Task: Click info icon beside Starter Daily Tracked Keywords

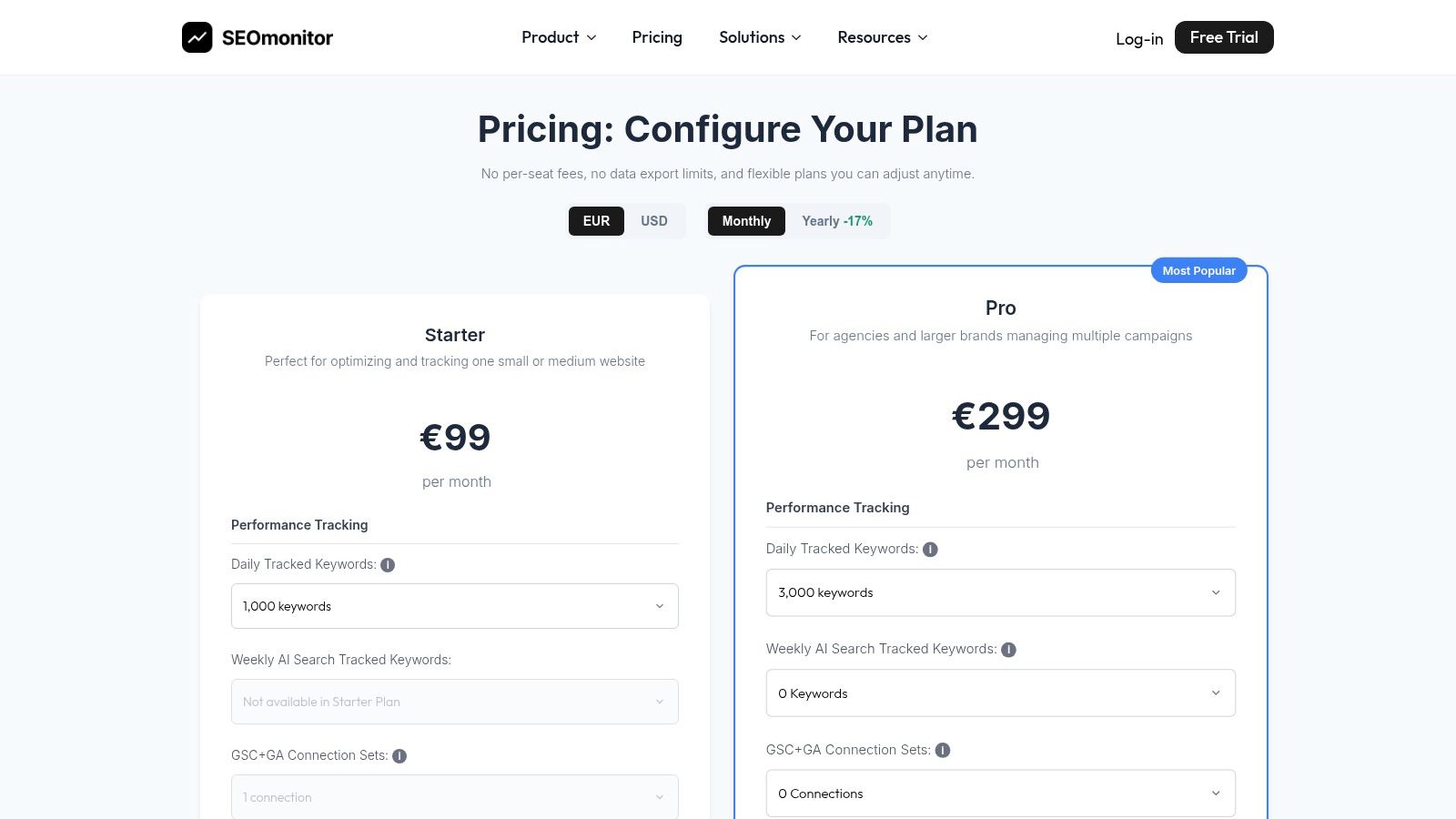Action: (388, 565)
